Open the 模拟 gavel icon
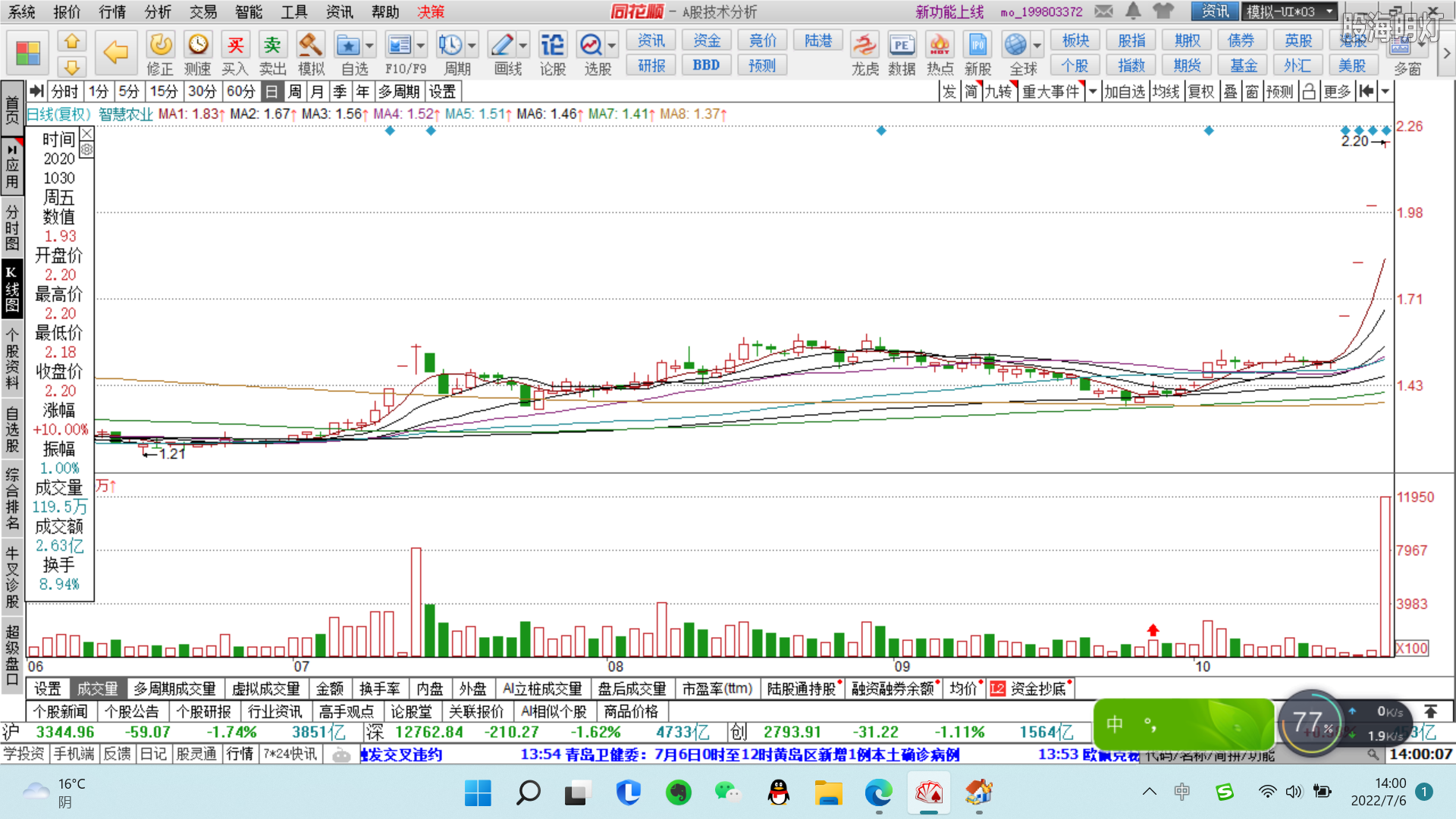The image size is (1456, 819). click(x=311, y=53)
